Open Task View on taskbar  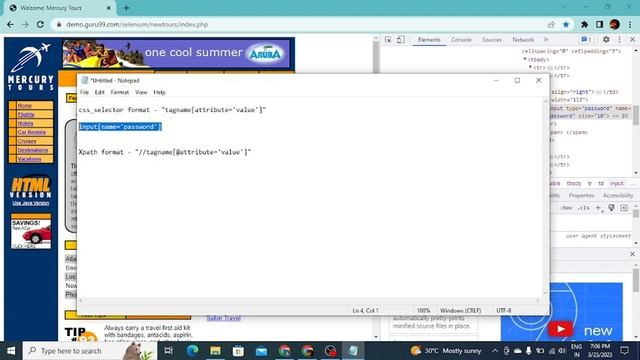(168, 351)
